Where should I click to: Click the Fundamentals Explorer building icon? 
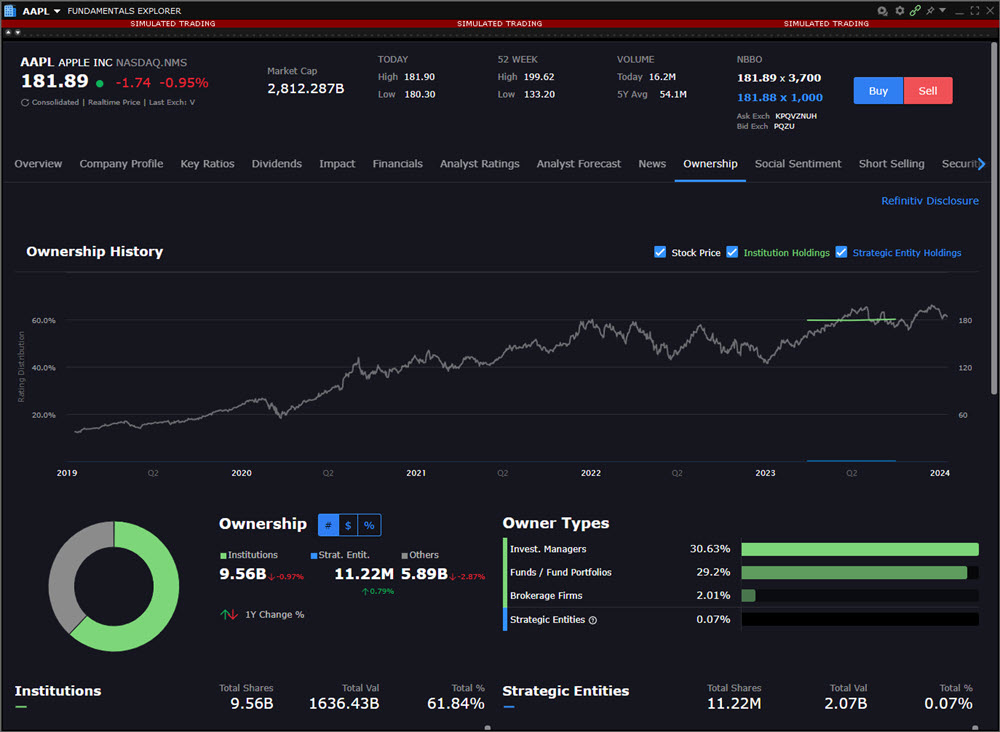coord(10,11)
